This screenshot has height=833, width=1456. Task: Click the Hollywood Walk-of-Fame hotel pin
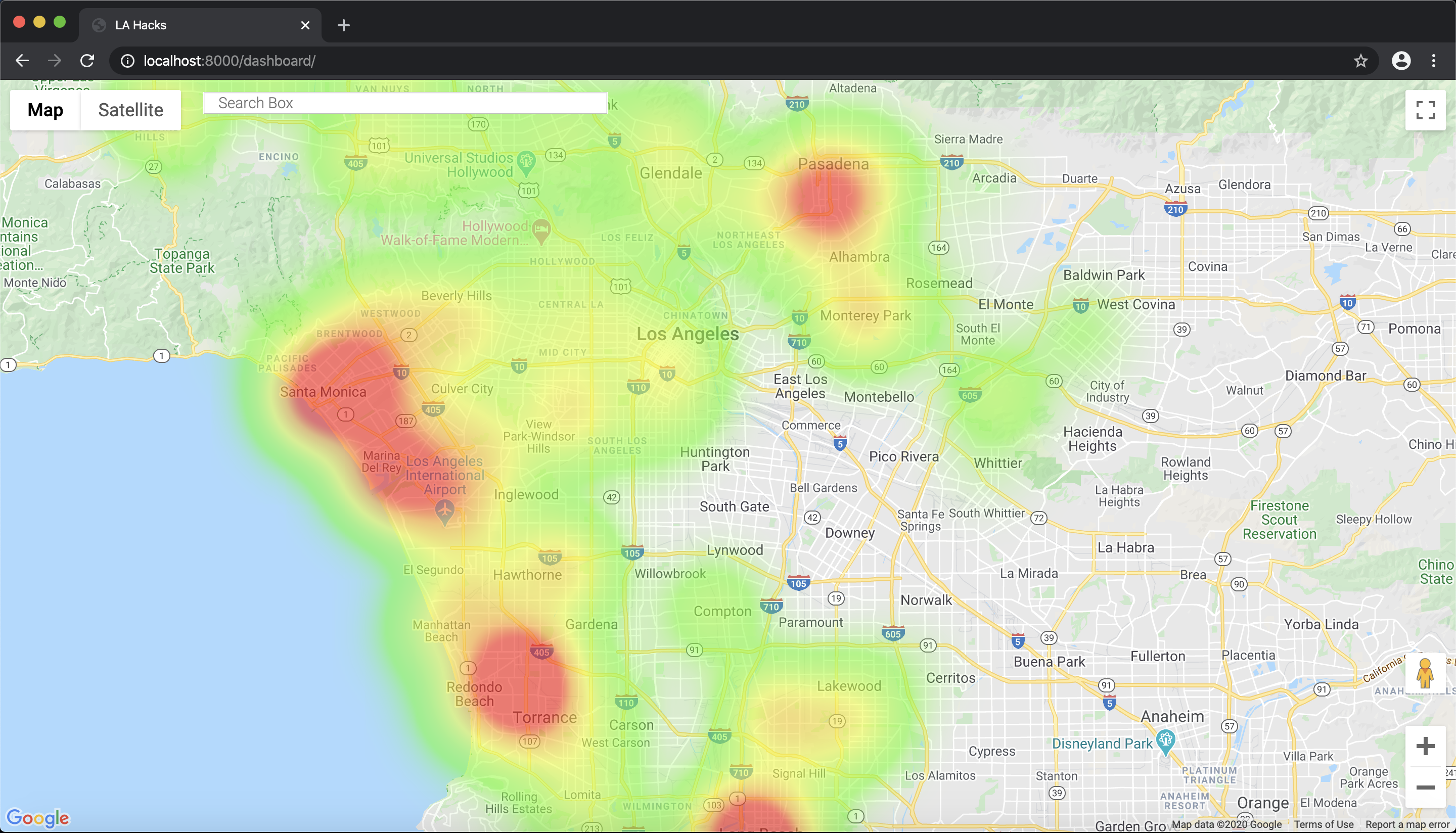pos(540,231)
